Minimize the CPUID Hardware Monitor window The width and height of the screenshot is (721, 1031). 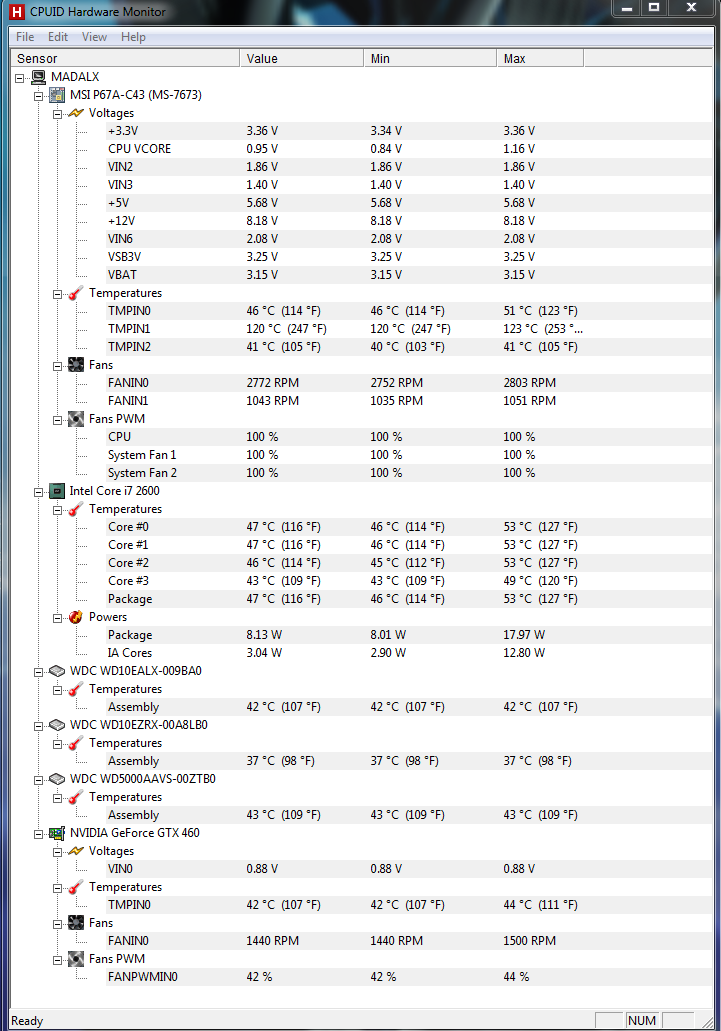point(626,7)
